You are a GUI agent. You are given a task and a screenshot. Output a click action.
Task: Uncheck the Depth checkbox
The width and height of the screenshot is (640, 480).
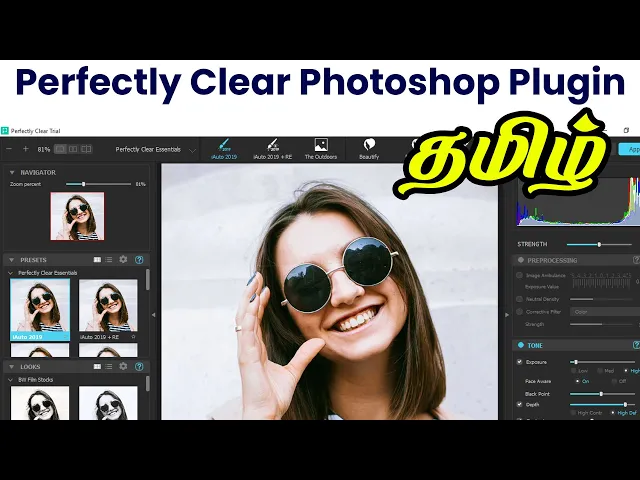click(520, 404)
